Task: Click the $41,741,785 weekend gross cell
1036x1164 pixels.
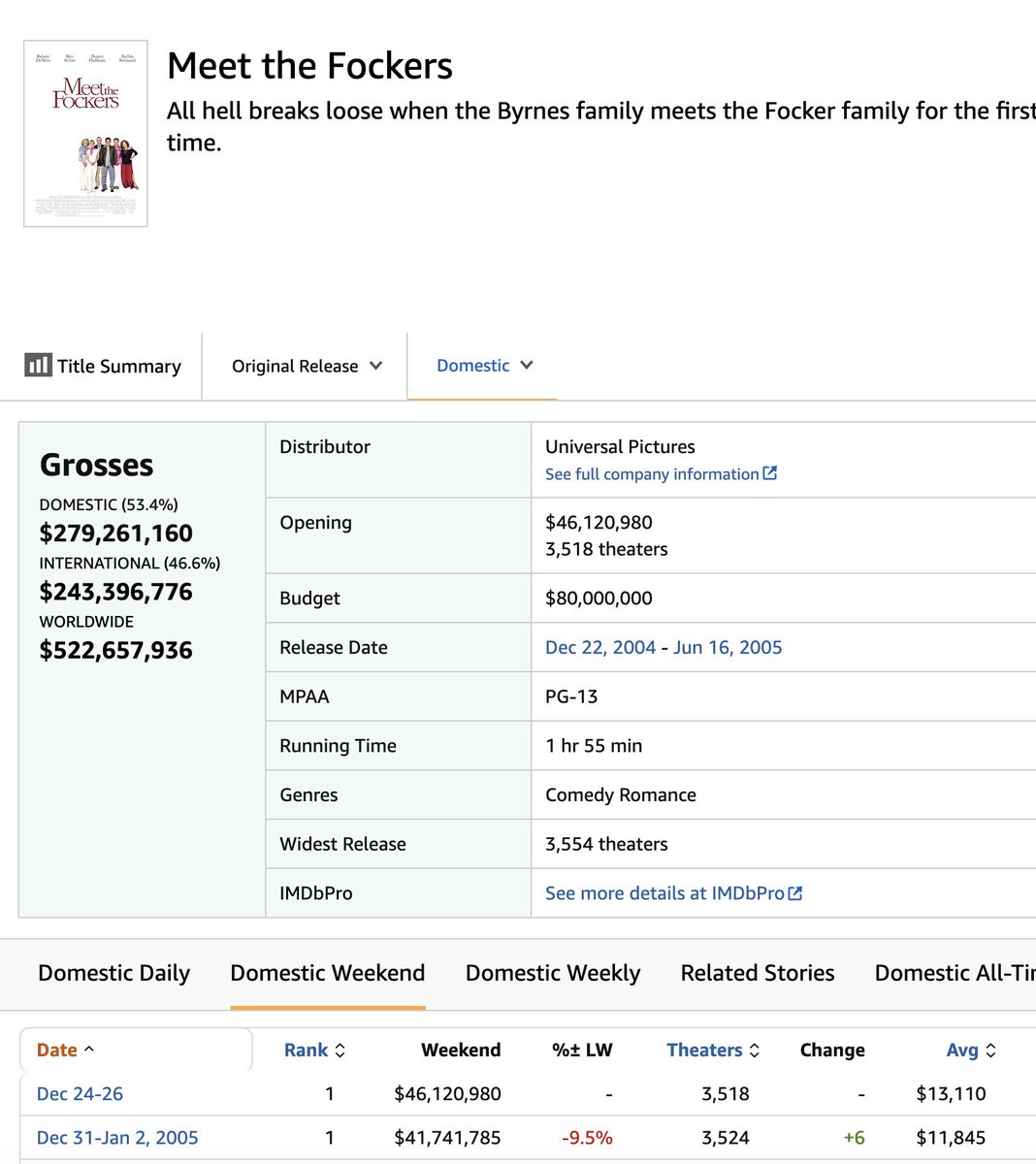Action: [x=447, y=1137]
